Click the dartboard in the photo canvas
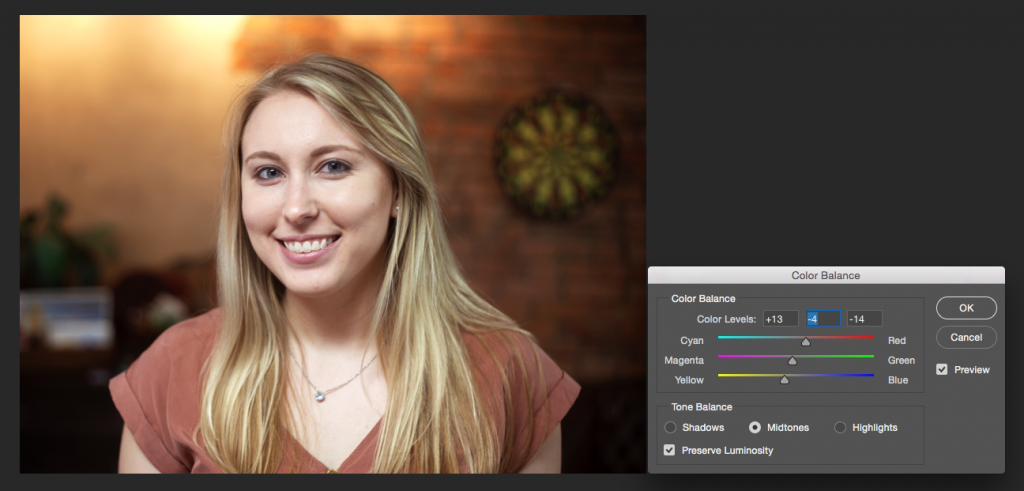Viewport: 1024px width, 491px height. [x=556, y=155]
